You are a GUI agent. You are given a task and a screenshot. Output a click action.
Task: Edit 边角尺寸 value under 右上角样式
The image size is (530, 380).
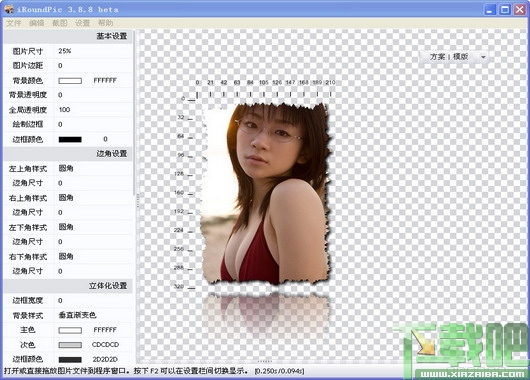click(x=93, y=212)
